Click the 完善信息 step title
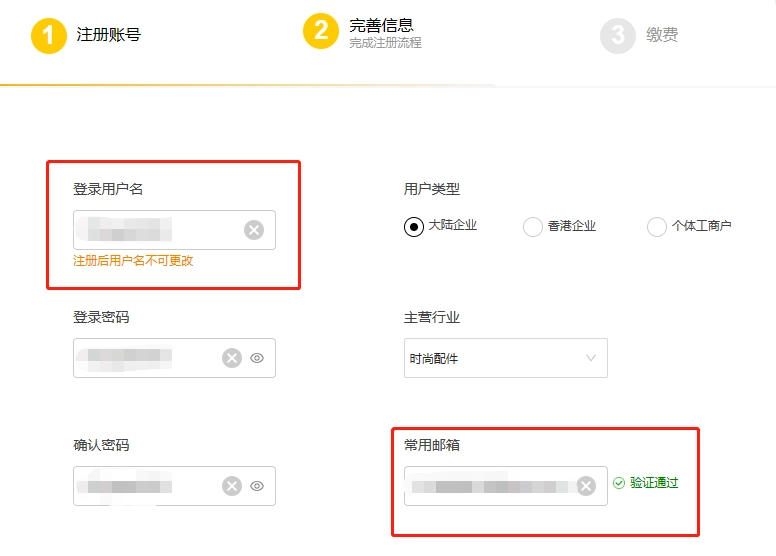Image resolution: width=776 pixels, height=556 pixels. click(381, 25)
